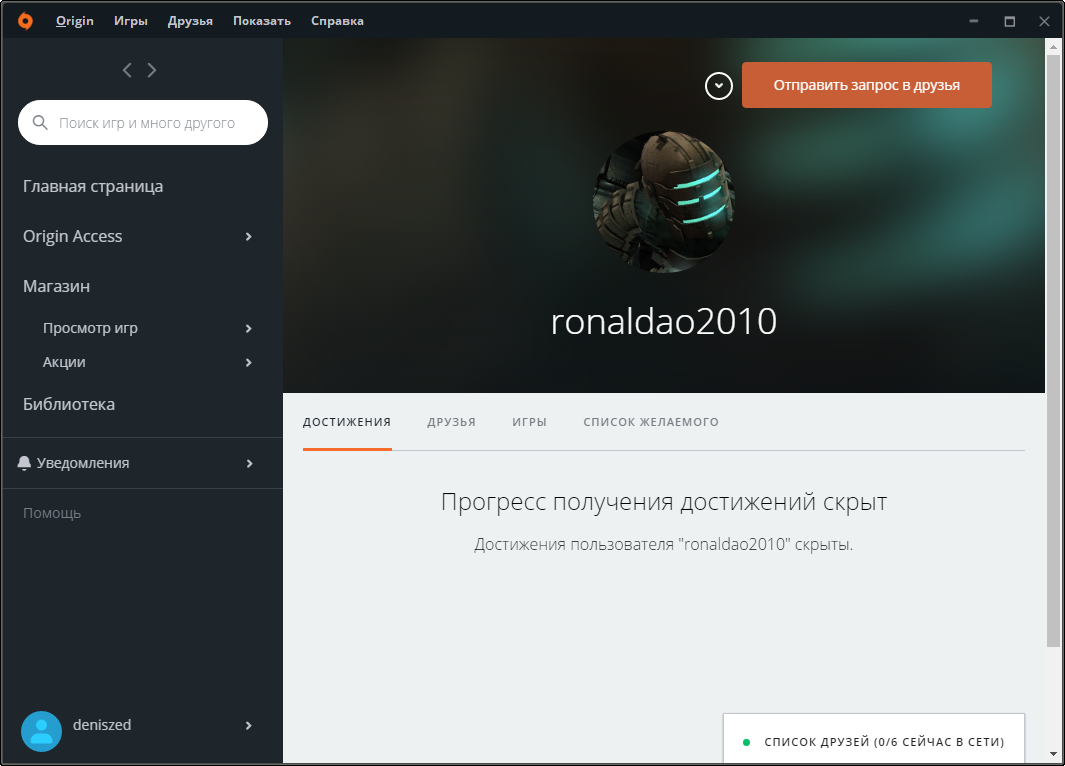
Task: Expand the Origin Access submenu
Action: coord(249,237)
